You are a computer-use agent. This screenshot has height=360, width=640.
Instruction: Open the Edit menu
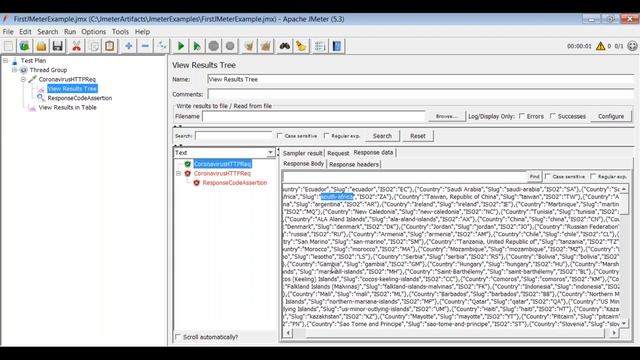click(25, 31)
